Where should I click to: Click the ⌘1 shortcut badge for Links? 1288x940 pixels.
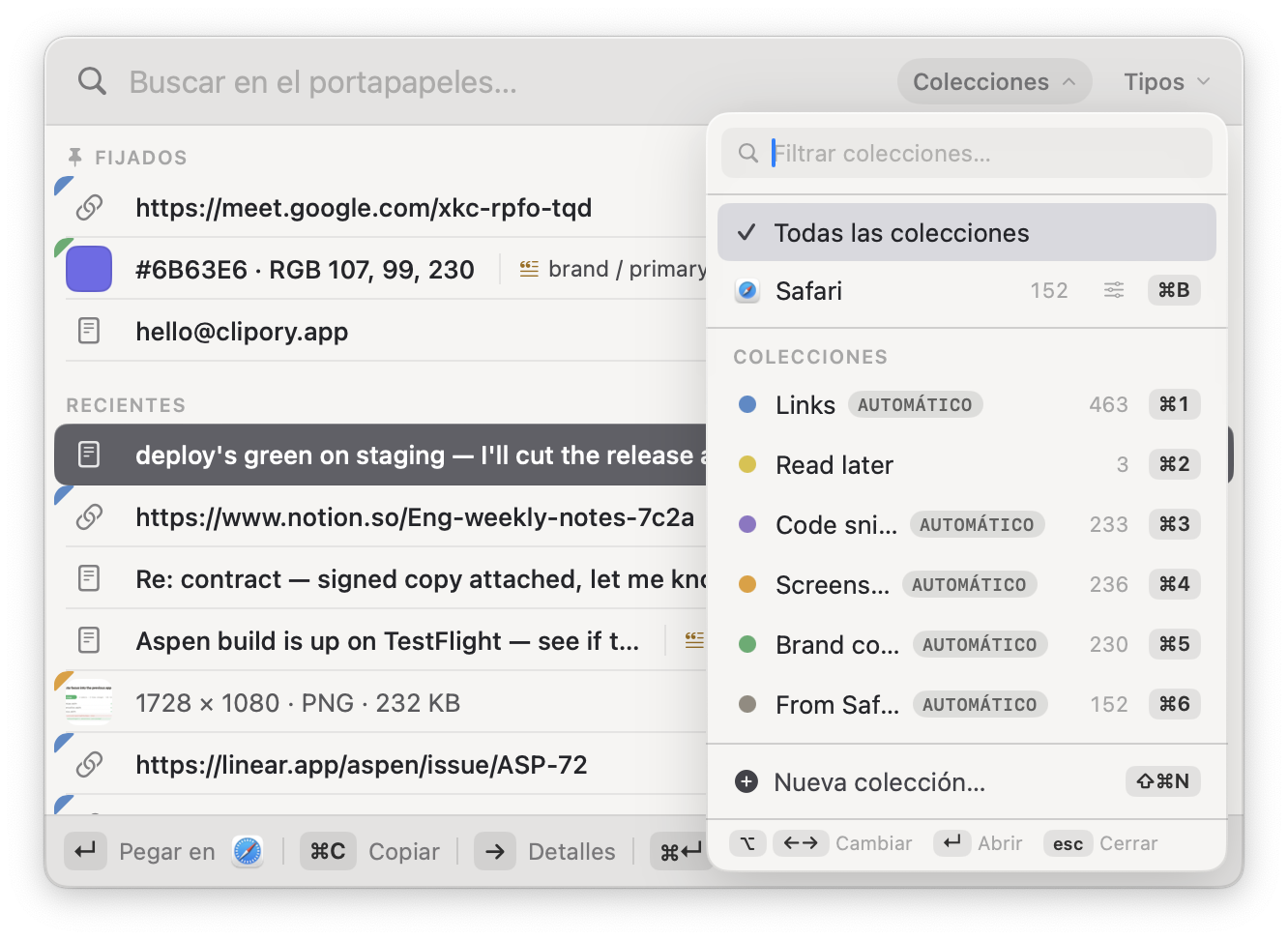coord(1174,404)
